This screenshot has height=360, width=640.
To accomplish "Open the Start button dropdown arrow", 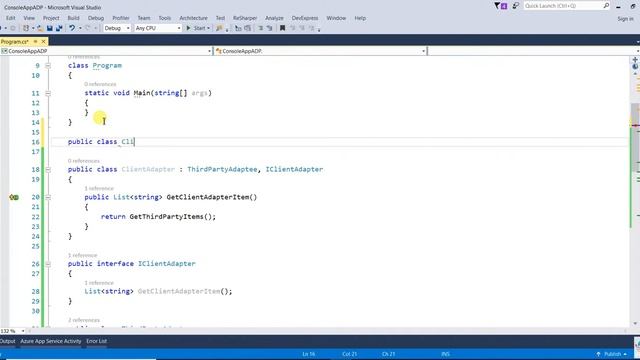I will 209,28.
